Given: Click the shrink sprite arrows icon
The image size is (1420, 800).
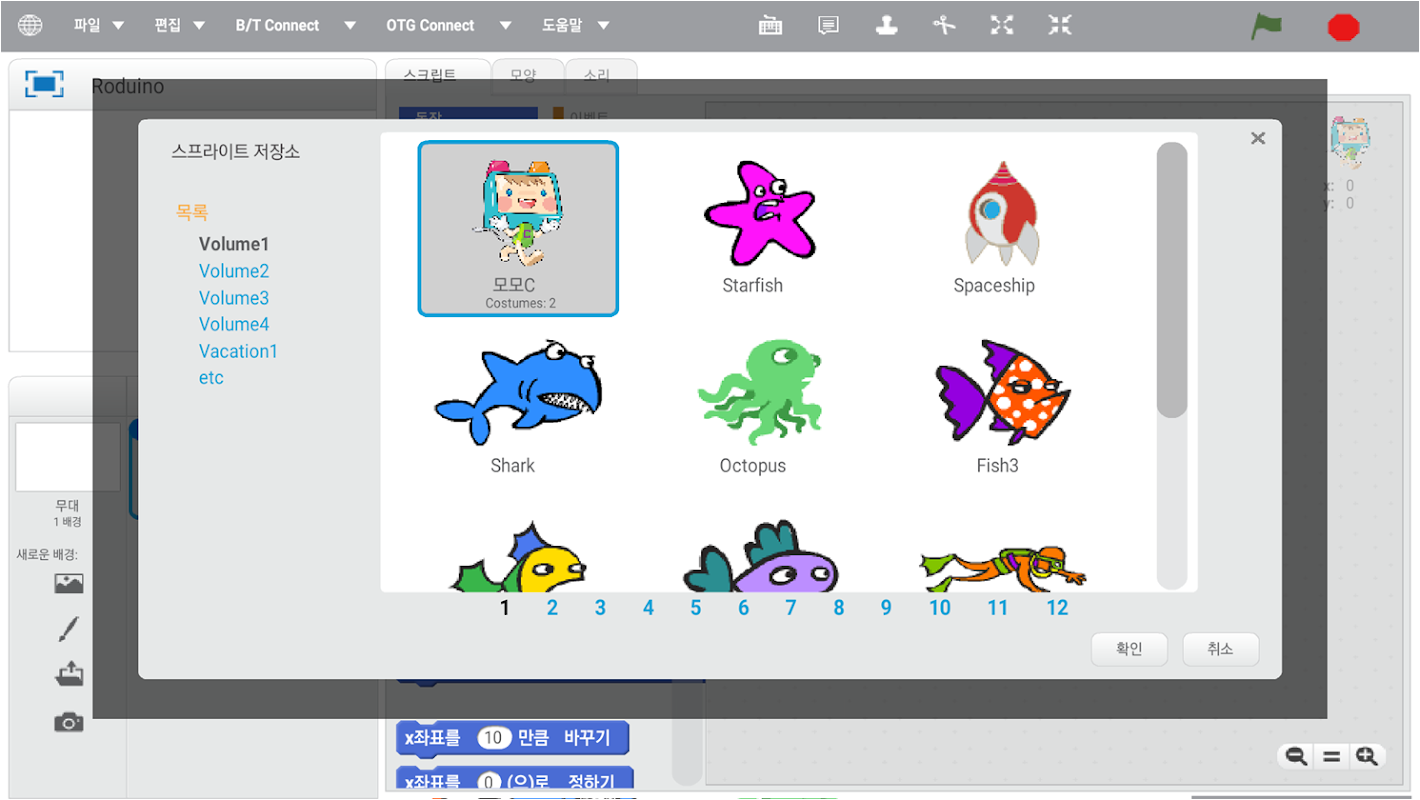Looking at the screenshot, I should (1060, 26).
